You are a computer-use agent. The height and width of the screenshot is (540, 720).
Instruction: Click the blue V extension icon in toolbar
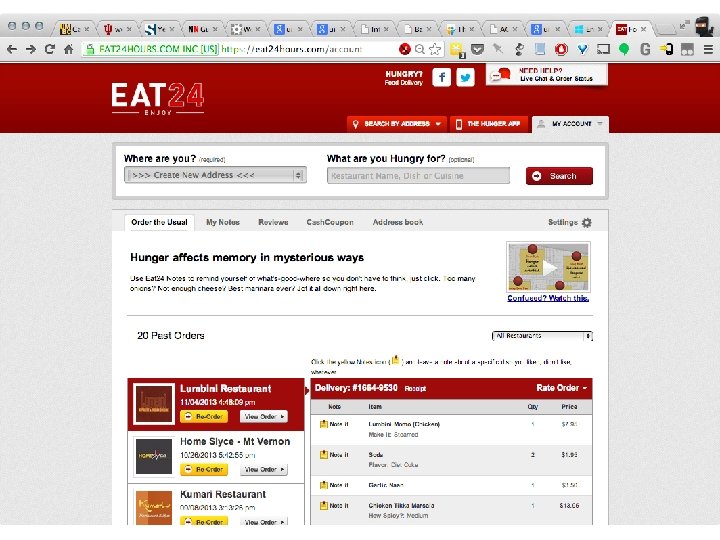pos(582,49)
